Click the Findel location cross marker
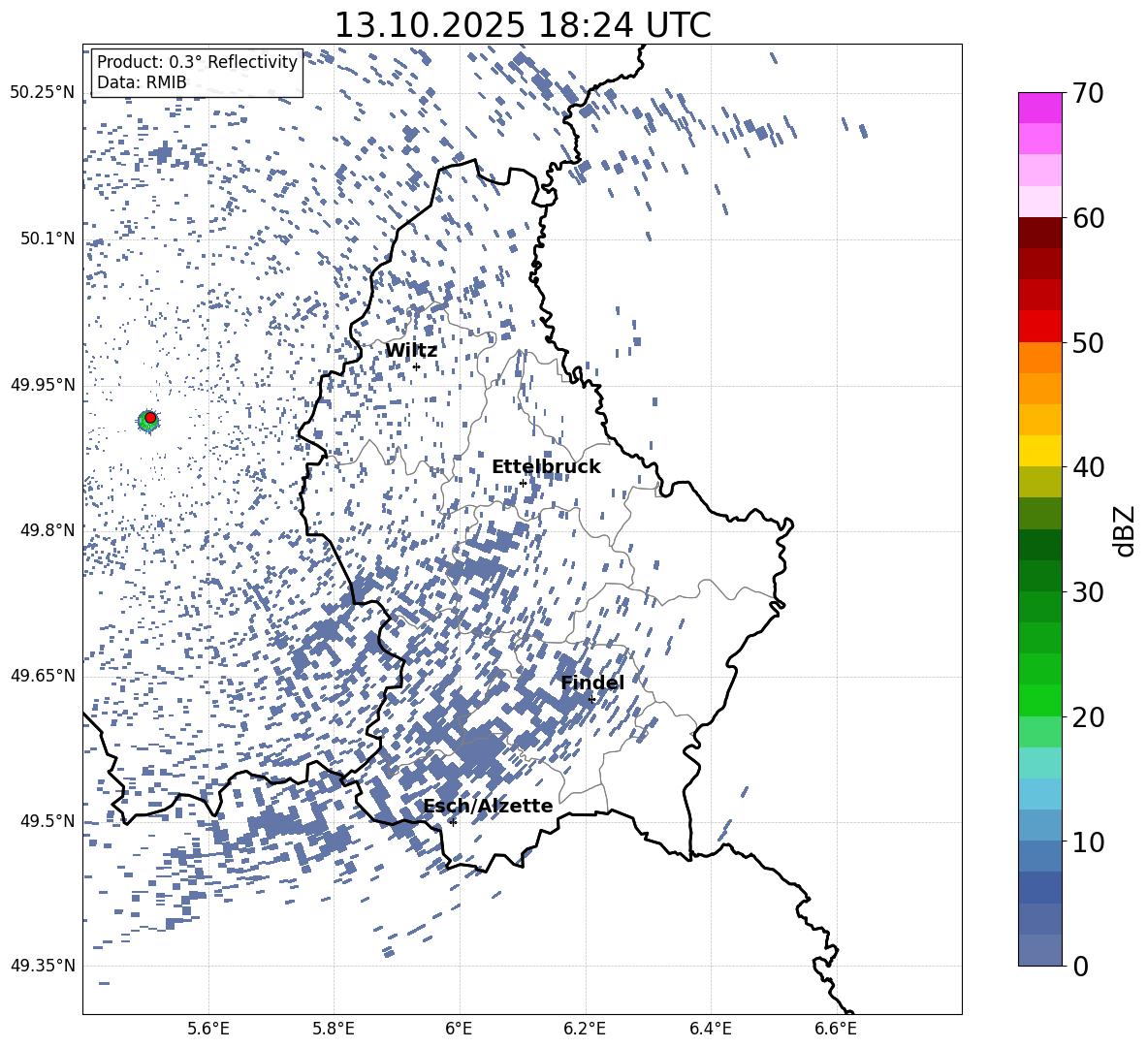Screen dimensions: 1148x1048 click(591, 700)
